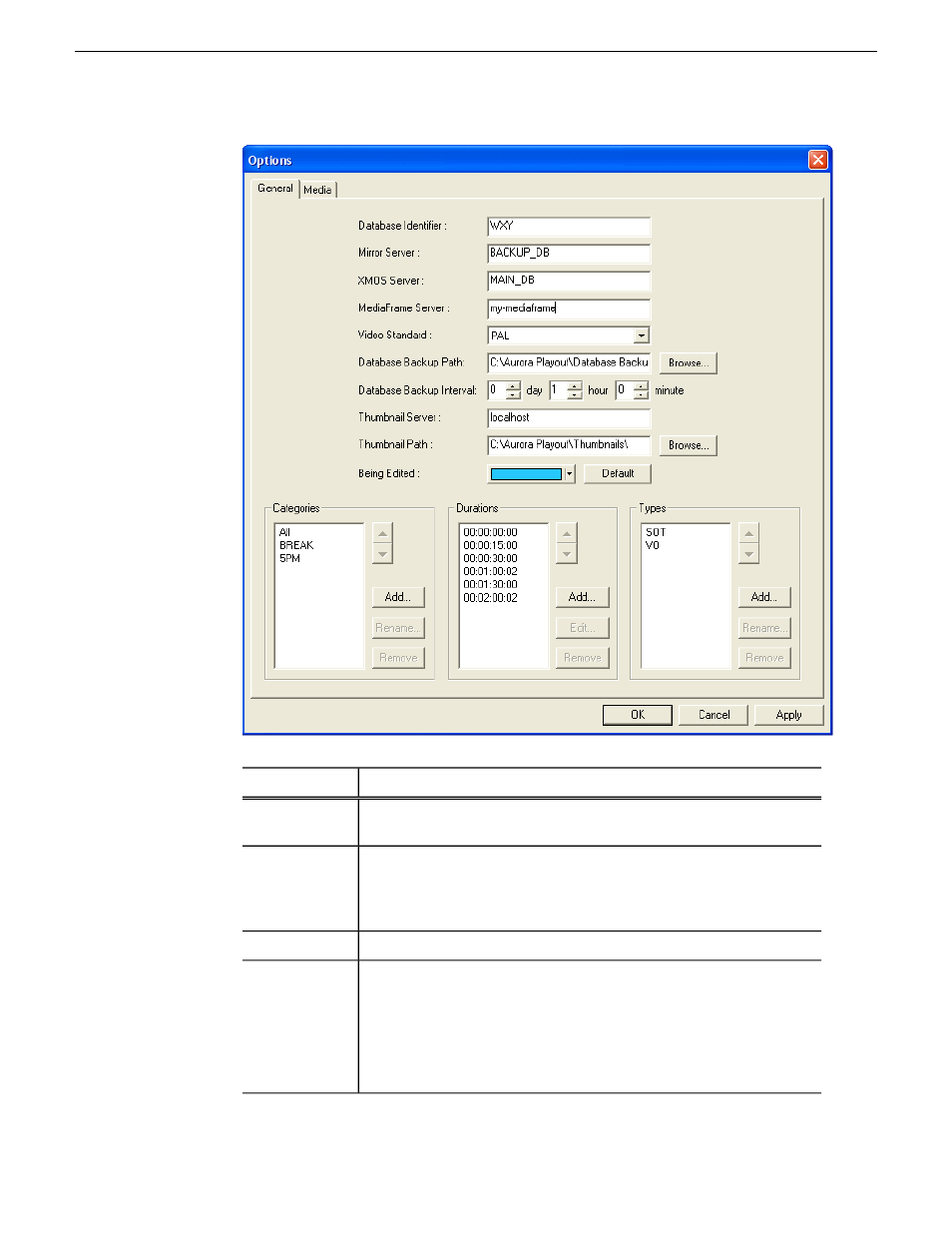The height and width of the screenshot is (1233, 952).
Task: Click Remove in Types group
Action: point(764,658)
